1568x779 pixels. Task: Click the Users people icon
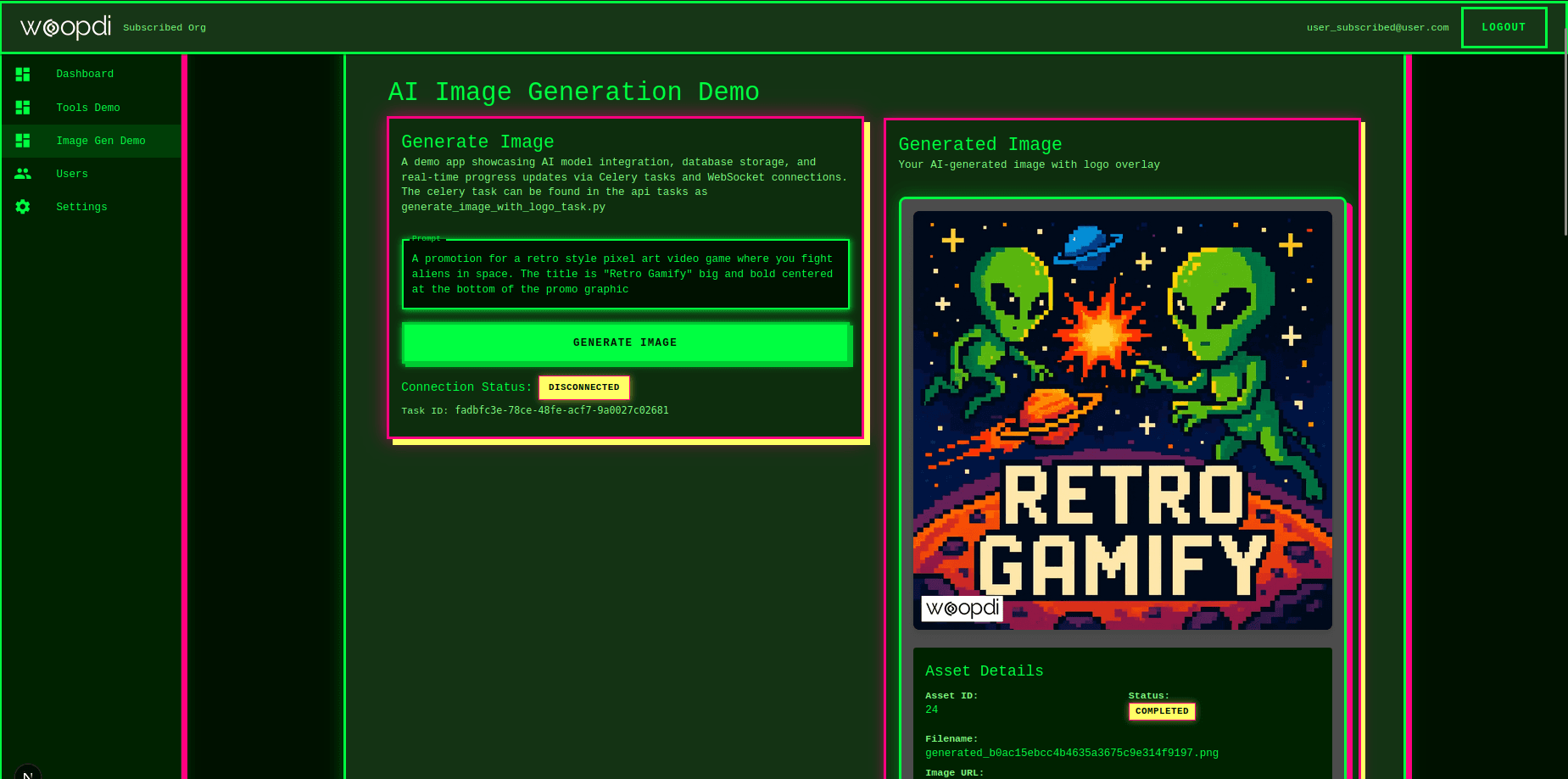tap(23, 174)
